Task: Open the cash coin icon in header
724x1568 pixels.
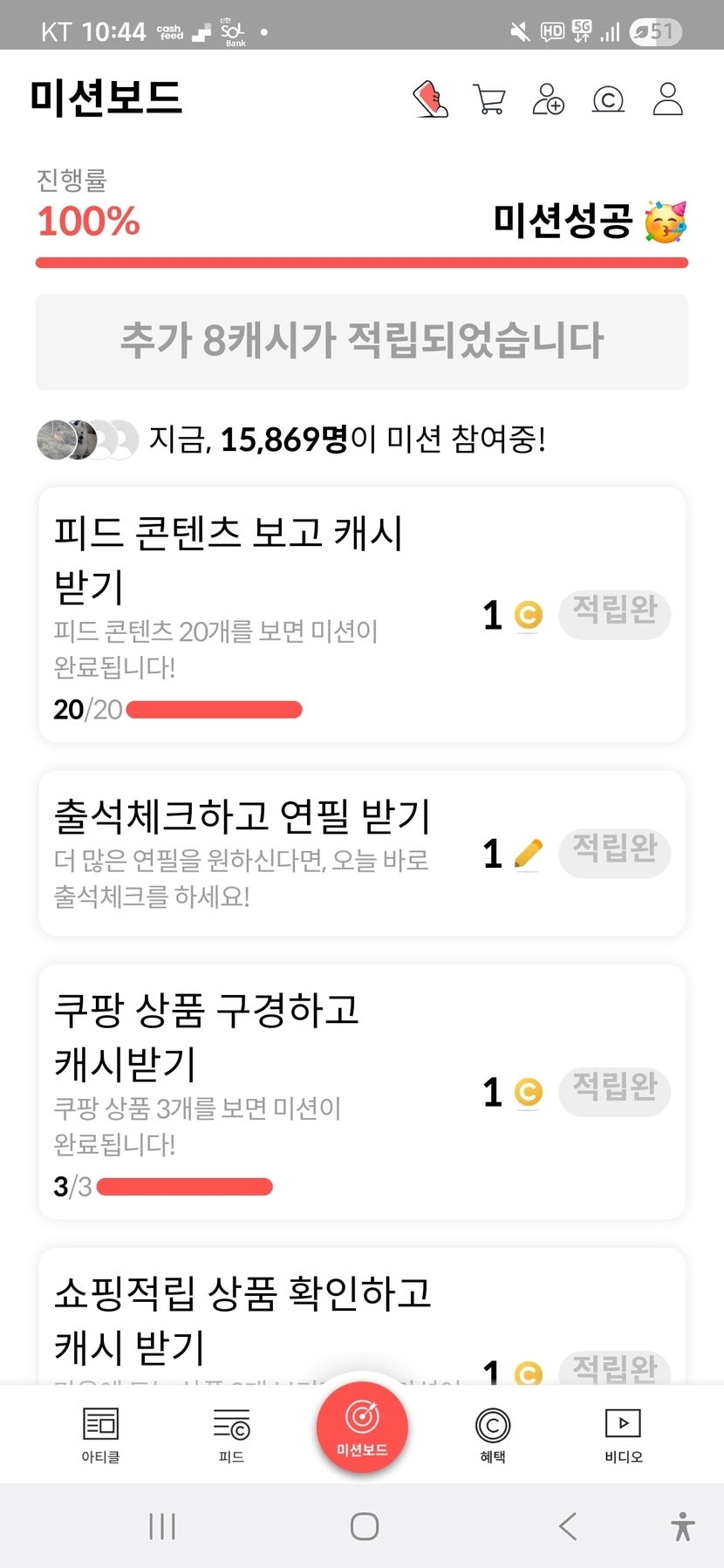Action: click(608, 100)
